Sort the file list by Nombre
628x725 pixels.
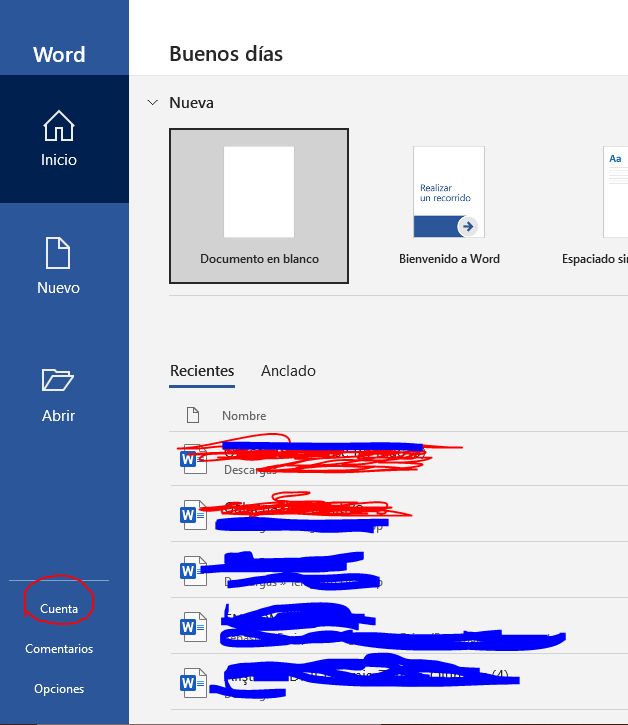[x=244, y=416]
